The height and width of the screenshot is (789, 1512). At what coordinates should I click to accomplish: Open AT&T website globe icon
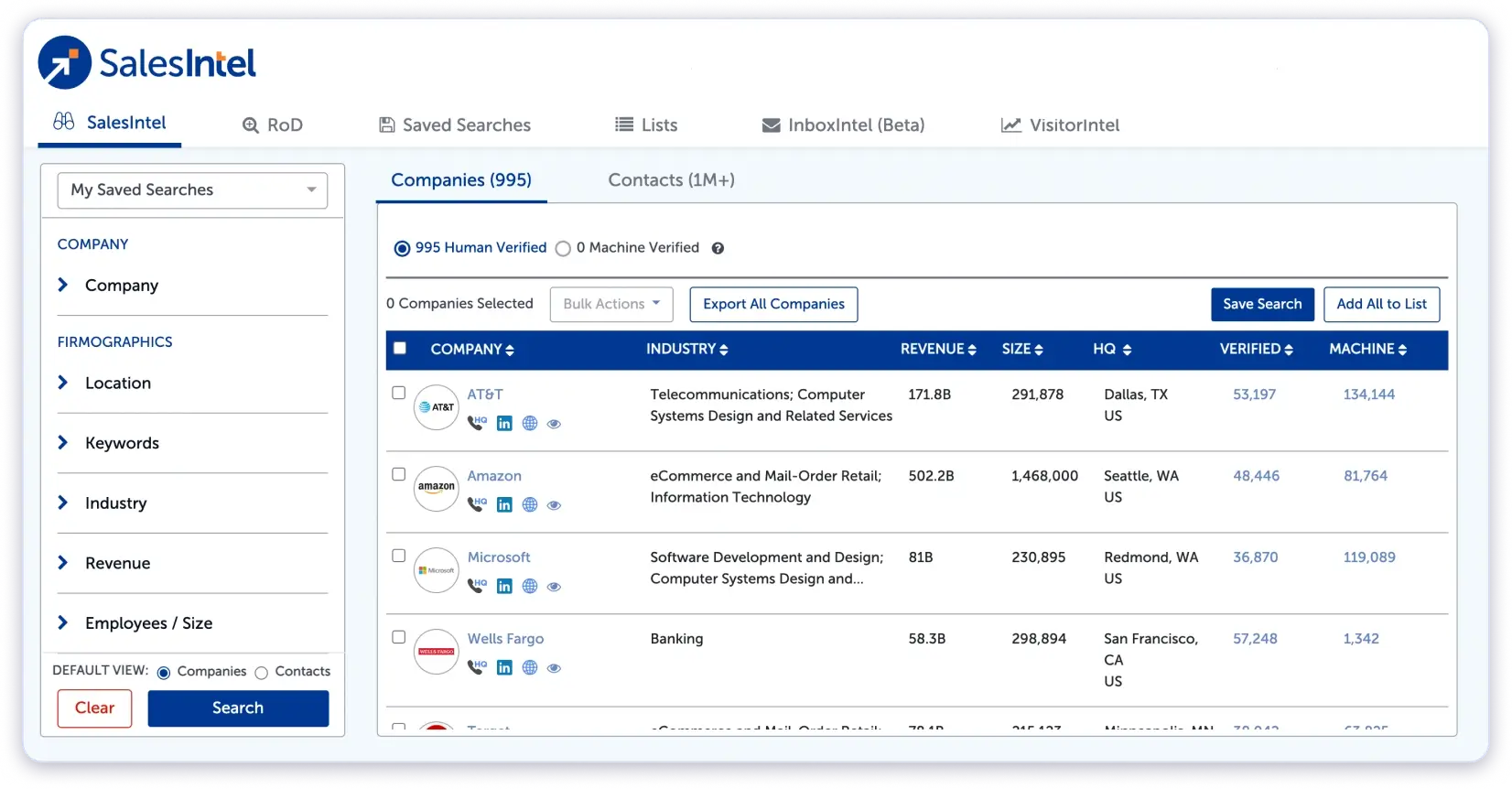tap(530, 423)
